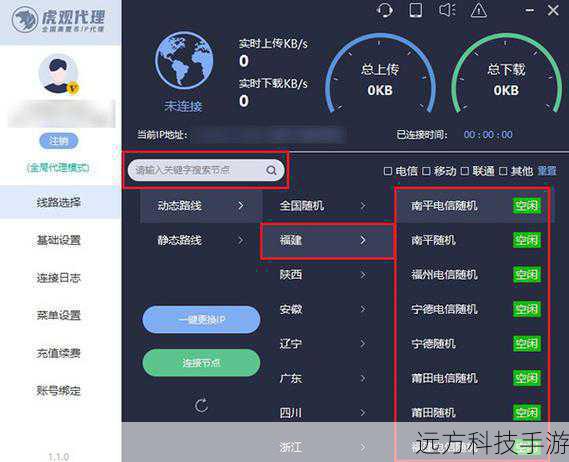Image resolution: width=569 pixels, height=462 pixels.
Task: Expand the 全国随机 region
Action: 327,206
